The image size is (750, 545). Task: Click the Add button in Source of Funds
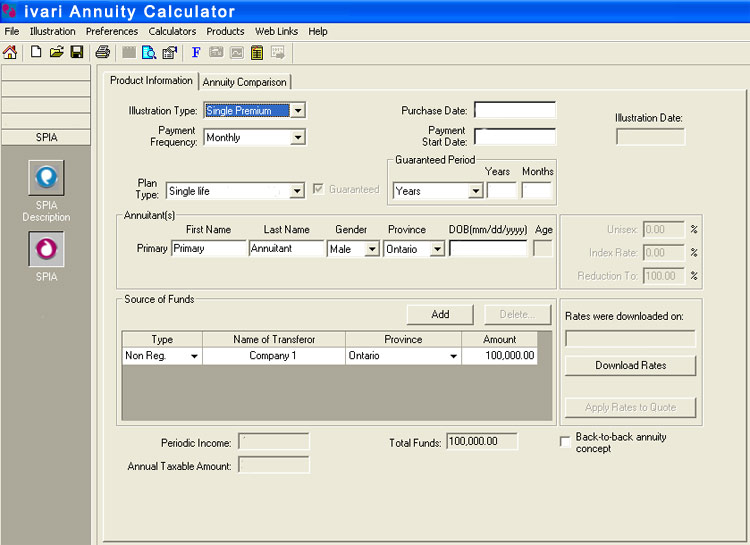(440, 314)
